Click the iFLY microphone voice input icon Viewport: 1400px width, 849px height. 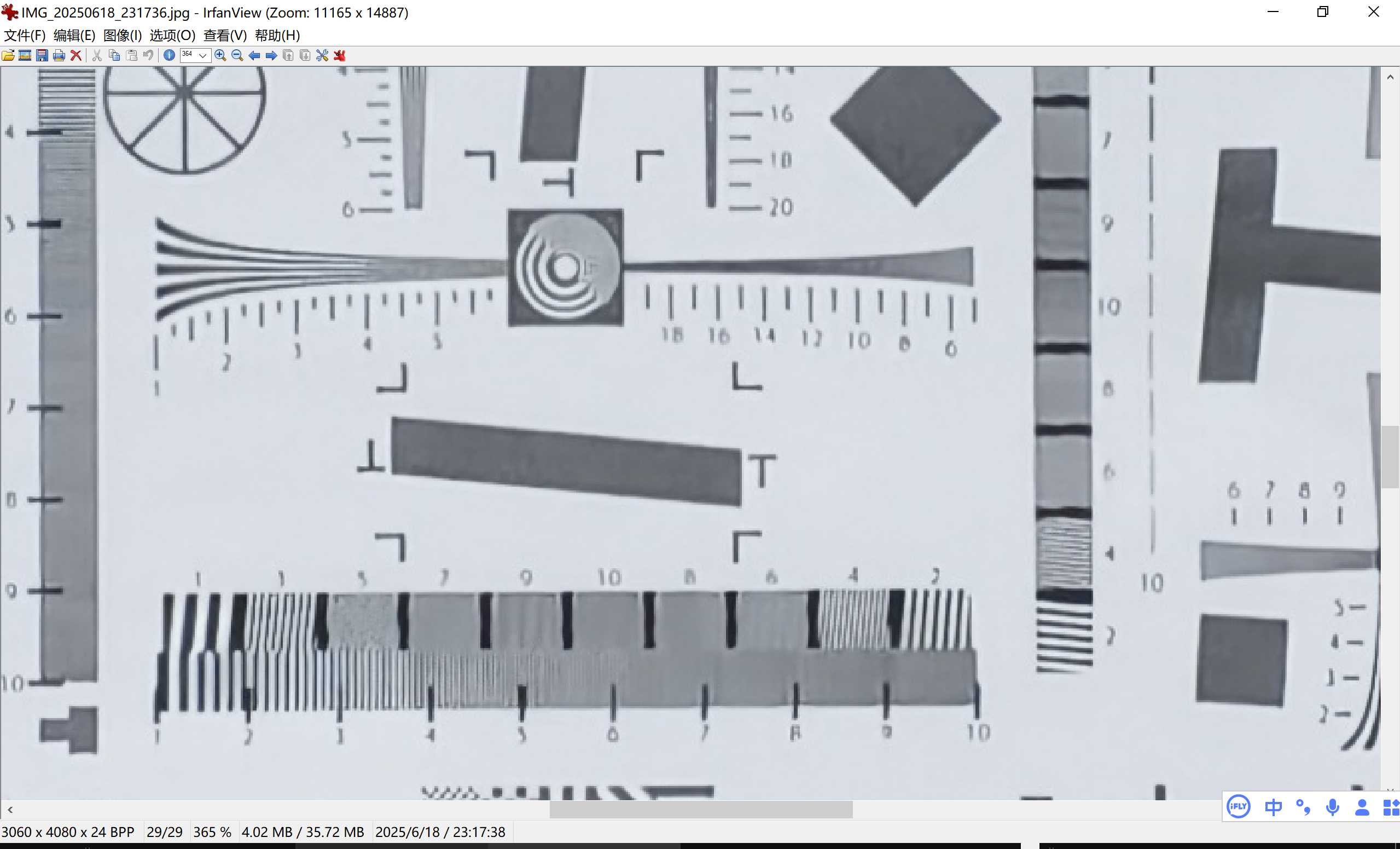pyautogui.click(x=1332, y=807)
